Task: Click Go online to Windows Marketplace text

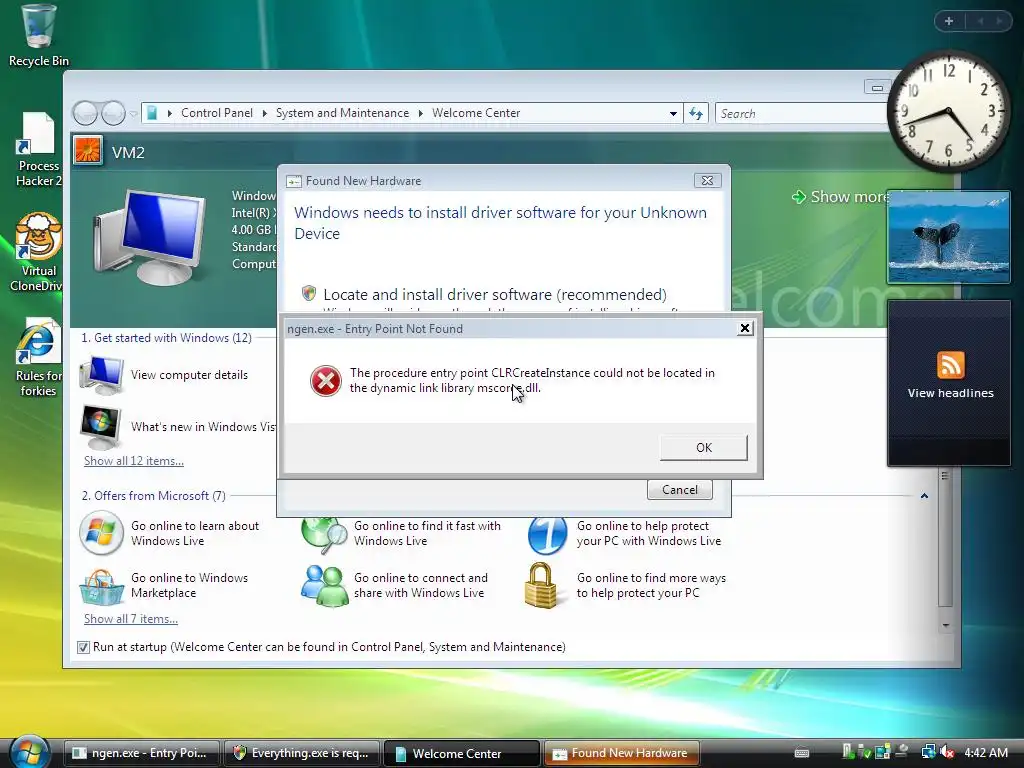Action: pyautogui.click(x=189, y=585)
